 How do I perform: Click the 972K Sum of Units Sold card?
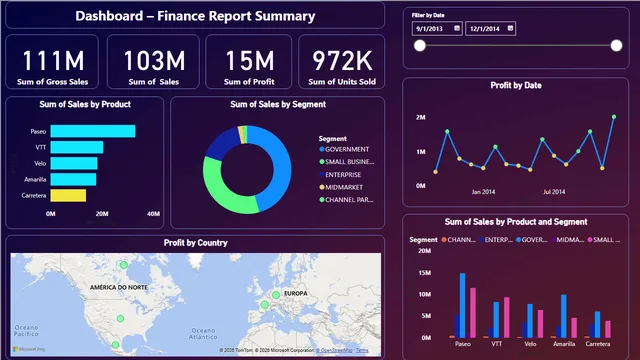click(x=342, y=62)
